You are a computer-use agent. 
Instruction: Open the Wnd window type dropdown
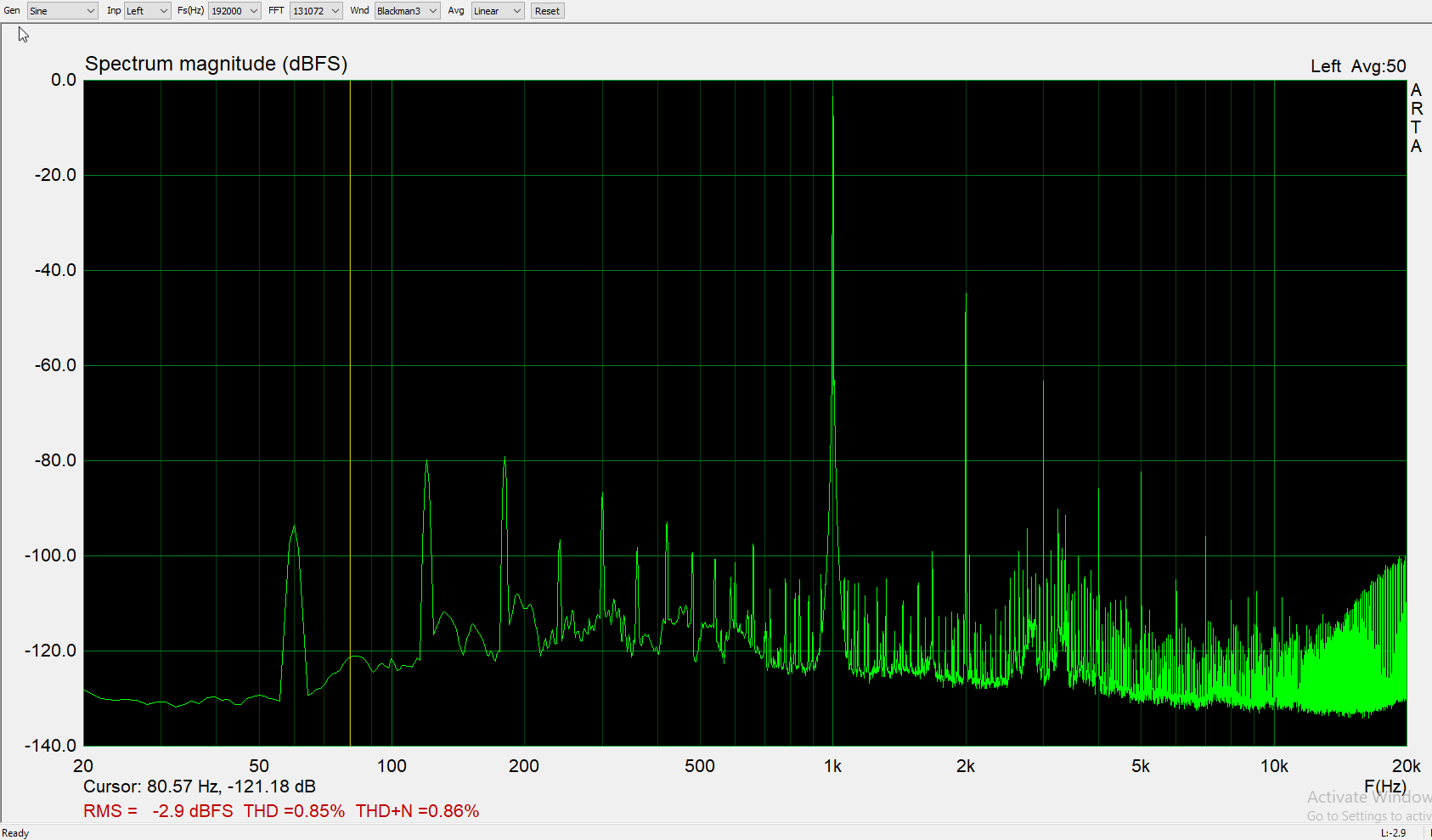pyautogui.click(x=407, y=11)
